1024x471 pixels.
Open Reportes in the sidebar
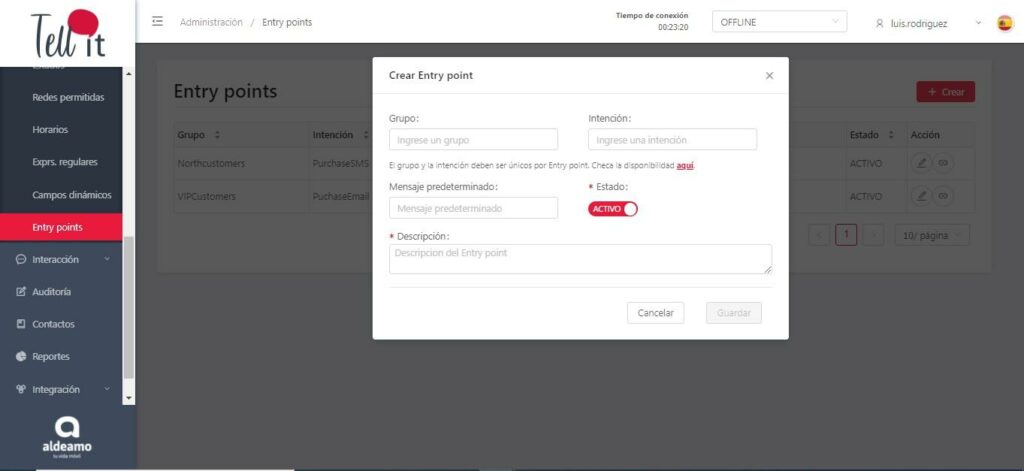51,356
